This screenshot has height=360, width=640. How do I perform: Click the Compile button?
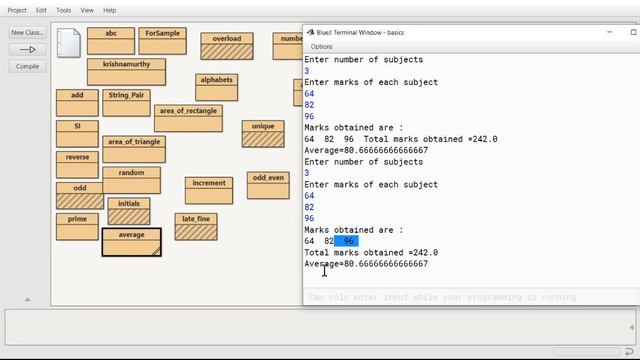27,66
